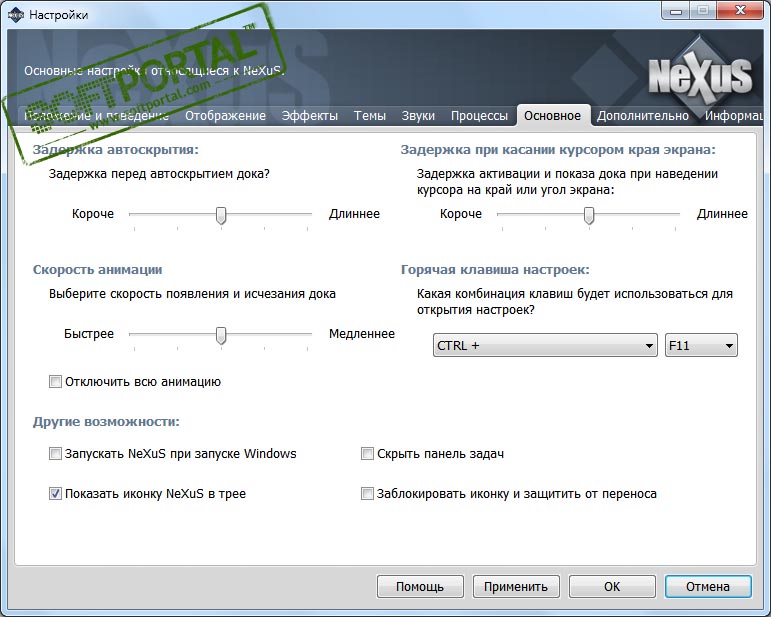Screen dimensions: 771x617
Task: Go to the 'Процессы' tab
Action: point(479,116)
